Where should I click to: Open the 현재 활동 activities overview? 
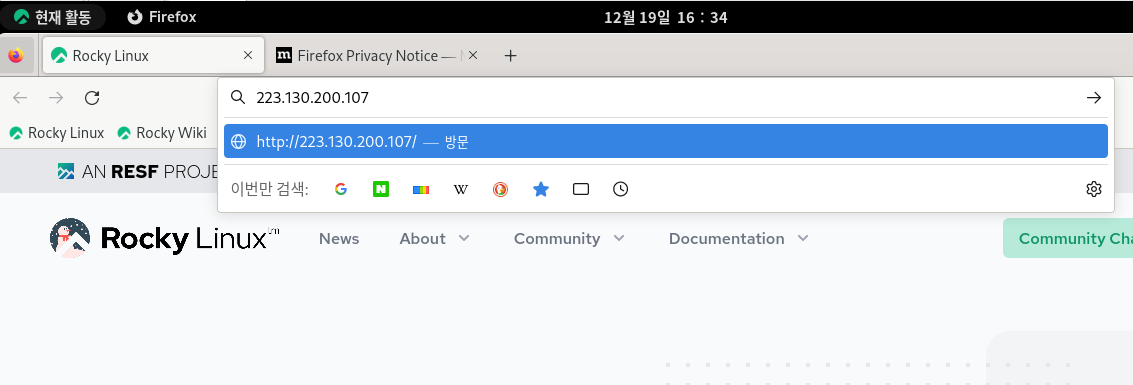(x=53, y=17)
